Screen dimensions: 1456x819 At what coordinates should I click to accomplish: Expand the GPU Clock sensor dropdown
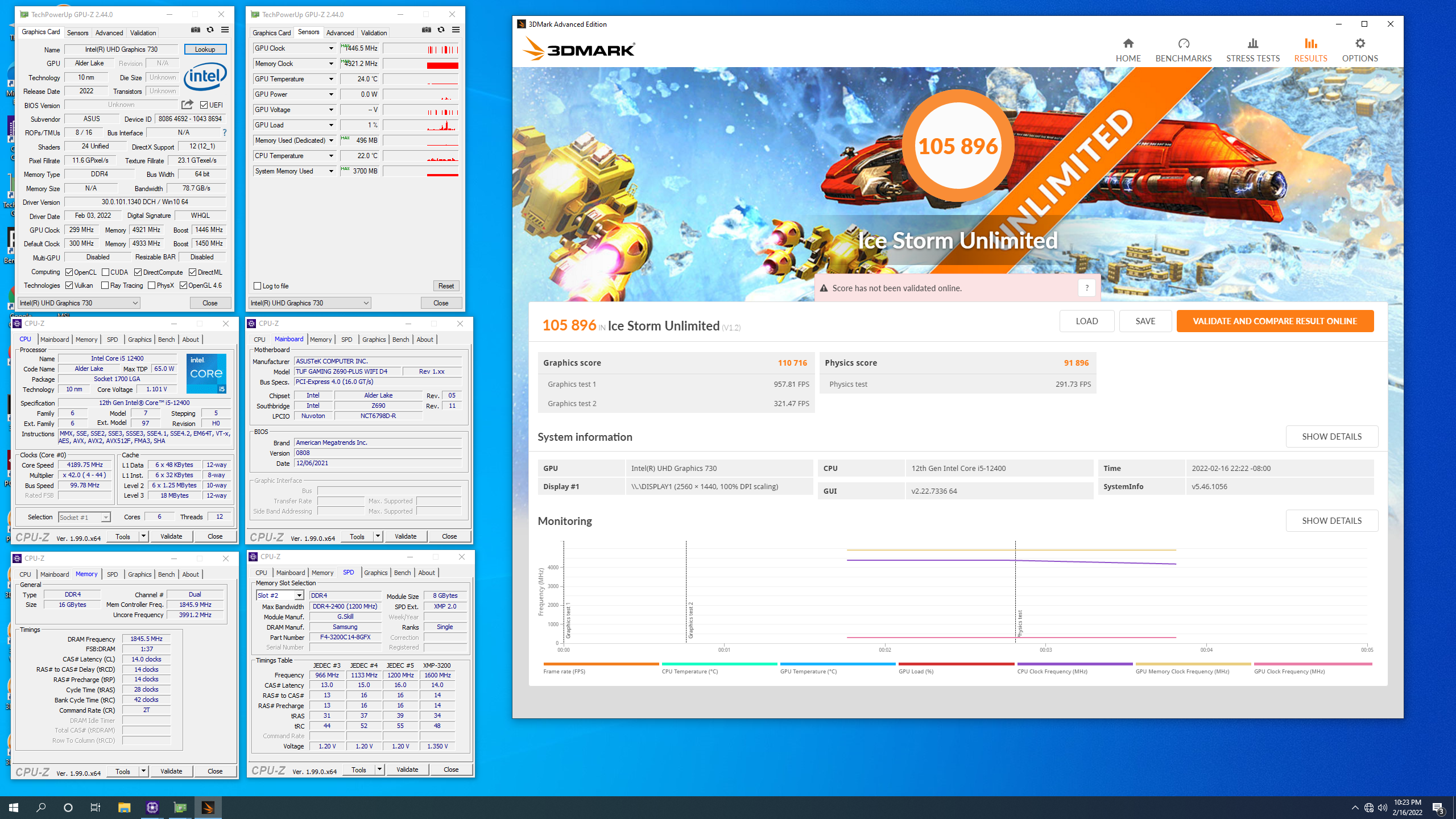(x=331, y=48)
